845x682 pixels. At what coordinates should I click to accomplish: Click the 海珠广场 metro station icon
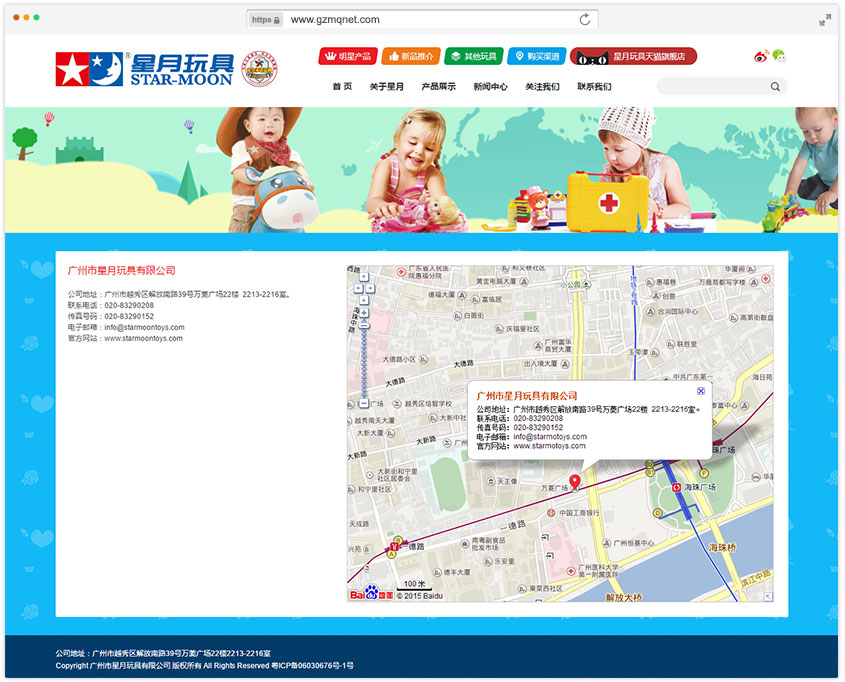tap(676, 487)
